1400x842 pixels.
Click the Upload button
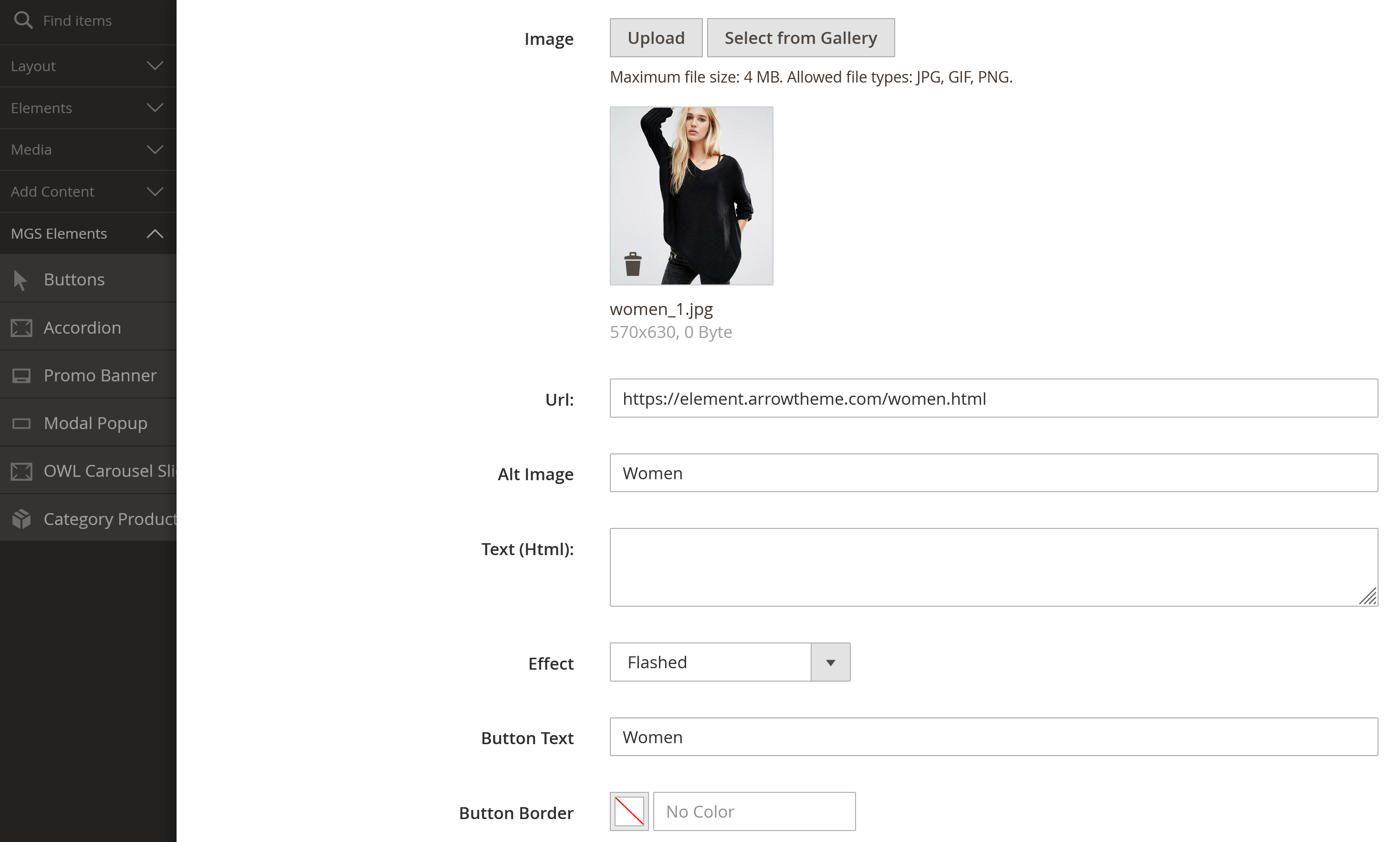point(656,38)
